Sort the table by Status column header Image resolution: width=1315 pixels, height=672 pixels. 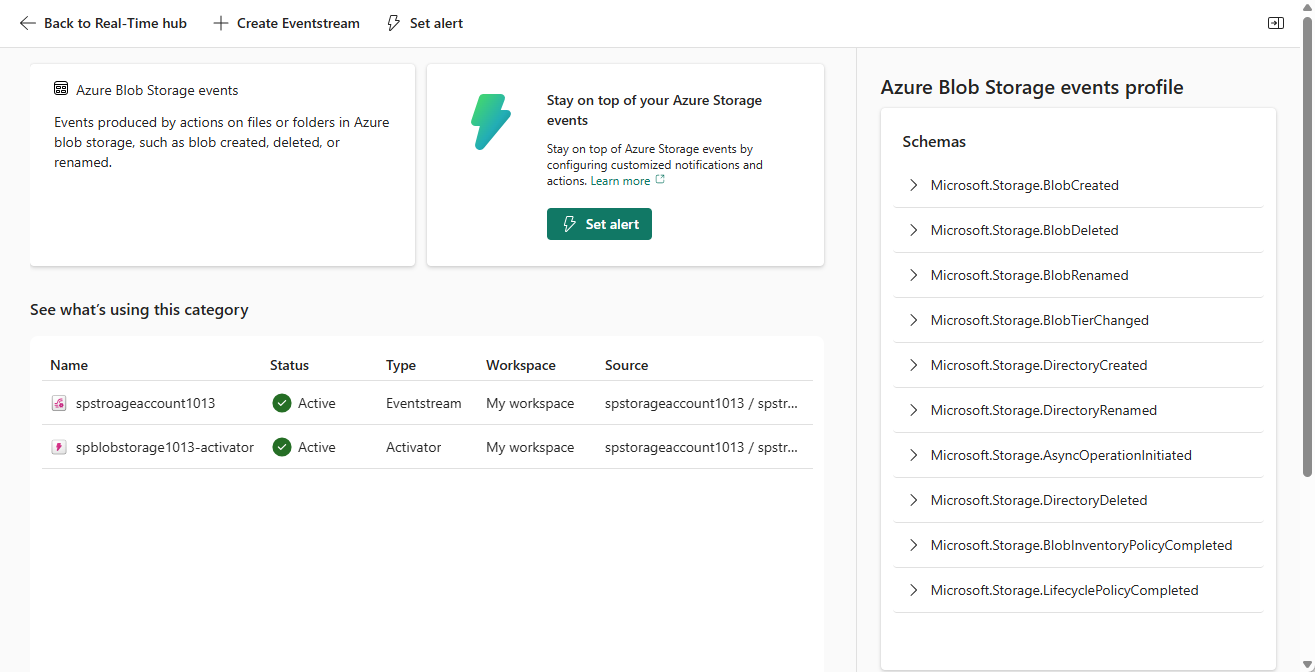pyautogui.click(x=289, y=365)
